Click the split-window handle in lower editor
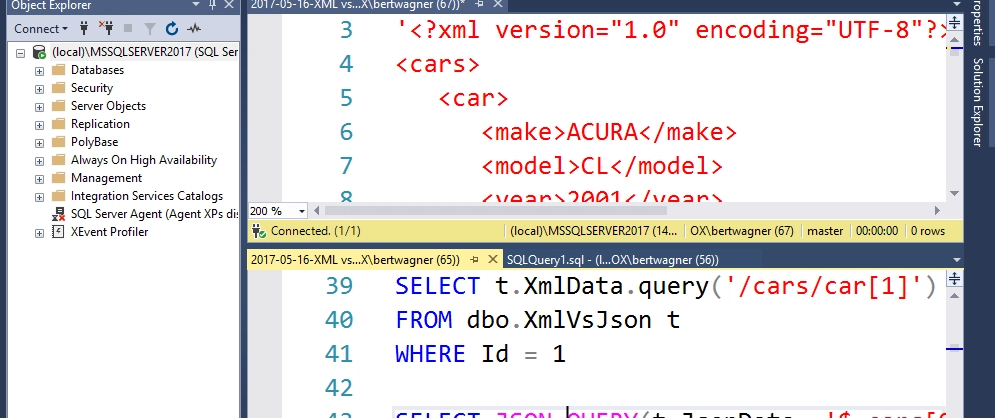Viewport: 995px width, 418px height. [x=955, y=278]
